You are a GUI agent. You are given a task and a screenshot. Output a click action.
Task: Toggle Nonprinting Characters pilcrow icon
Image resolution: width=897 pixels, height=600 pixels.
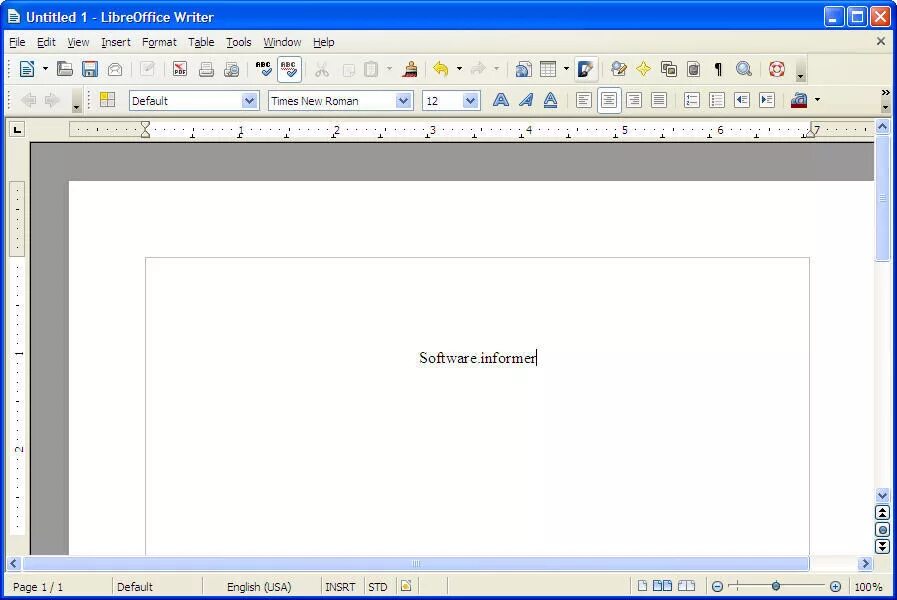click(x=719, y=69)
